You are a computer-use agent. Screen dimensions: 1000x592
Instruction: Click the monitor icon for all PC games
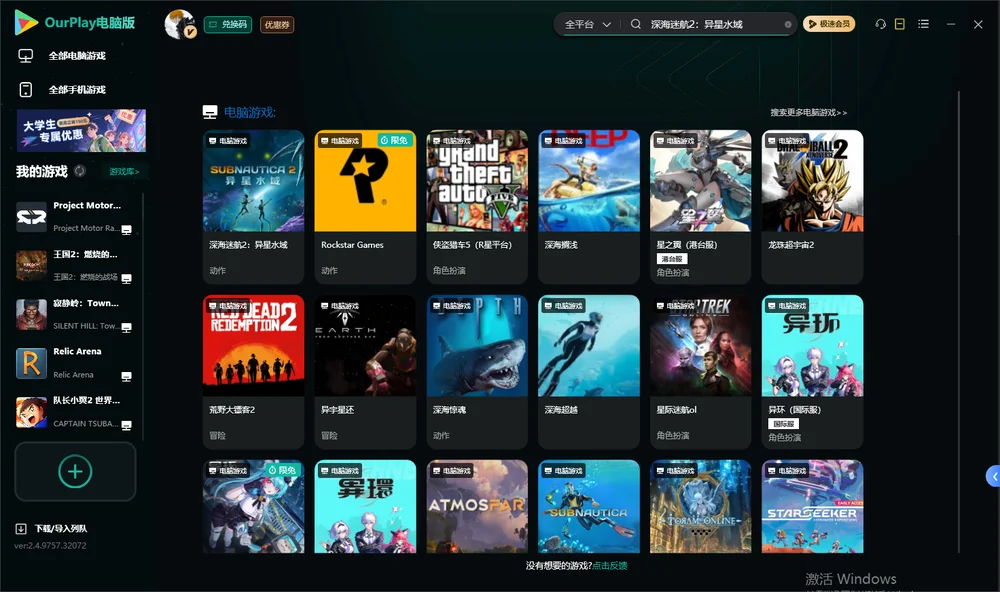pos(26,56)
